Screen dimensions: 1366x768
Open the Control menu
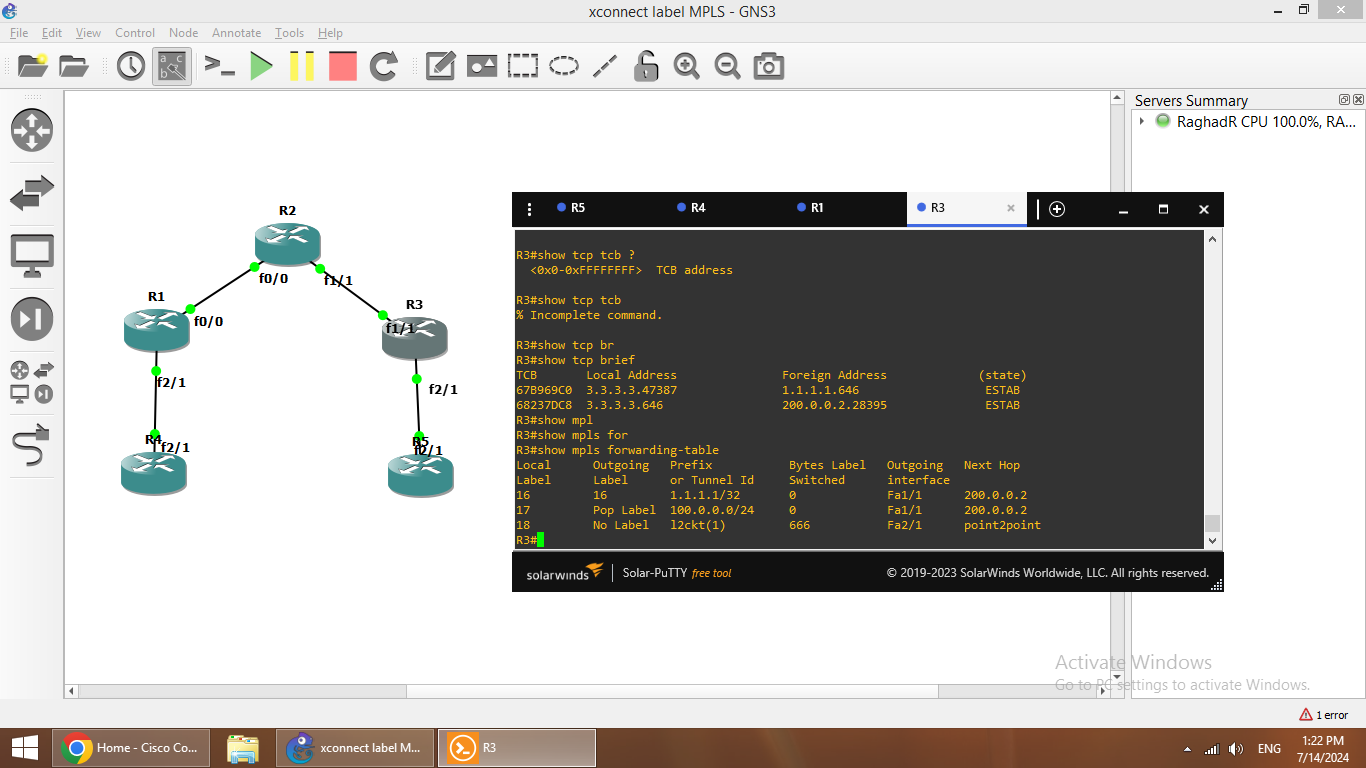[135, 32]
